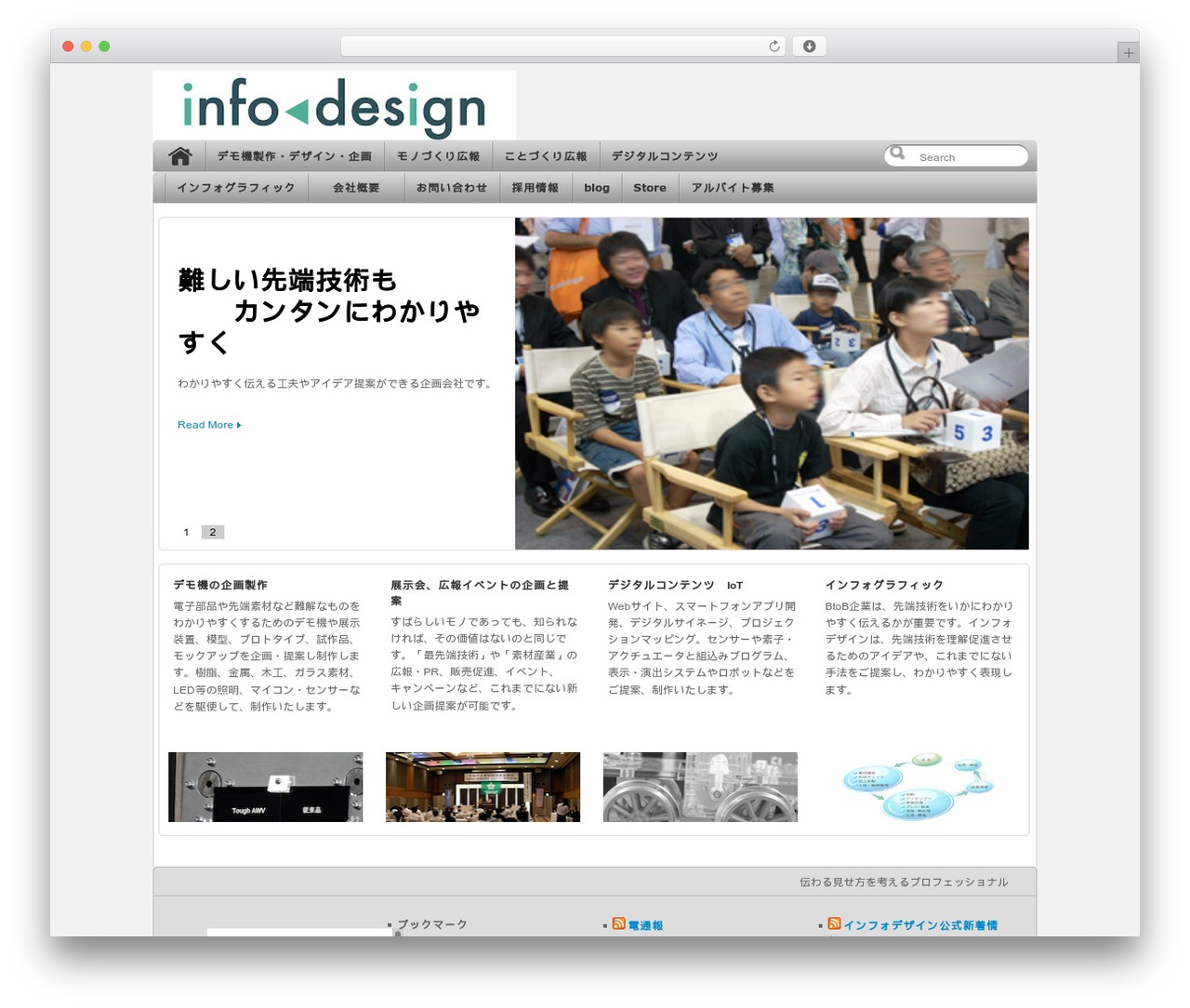1190x1008 pixels.
Task: Open デモ機製作・デザイン・企画 menu
Action: (x=294, y=156)
